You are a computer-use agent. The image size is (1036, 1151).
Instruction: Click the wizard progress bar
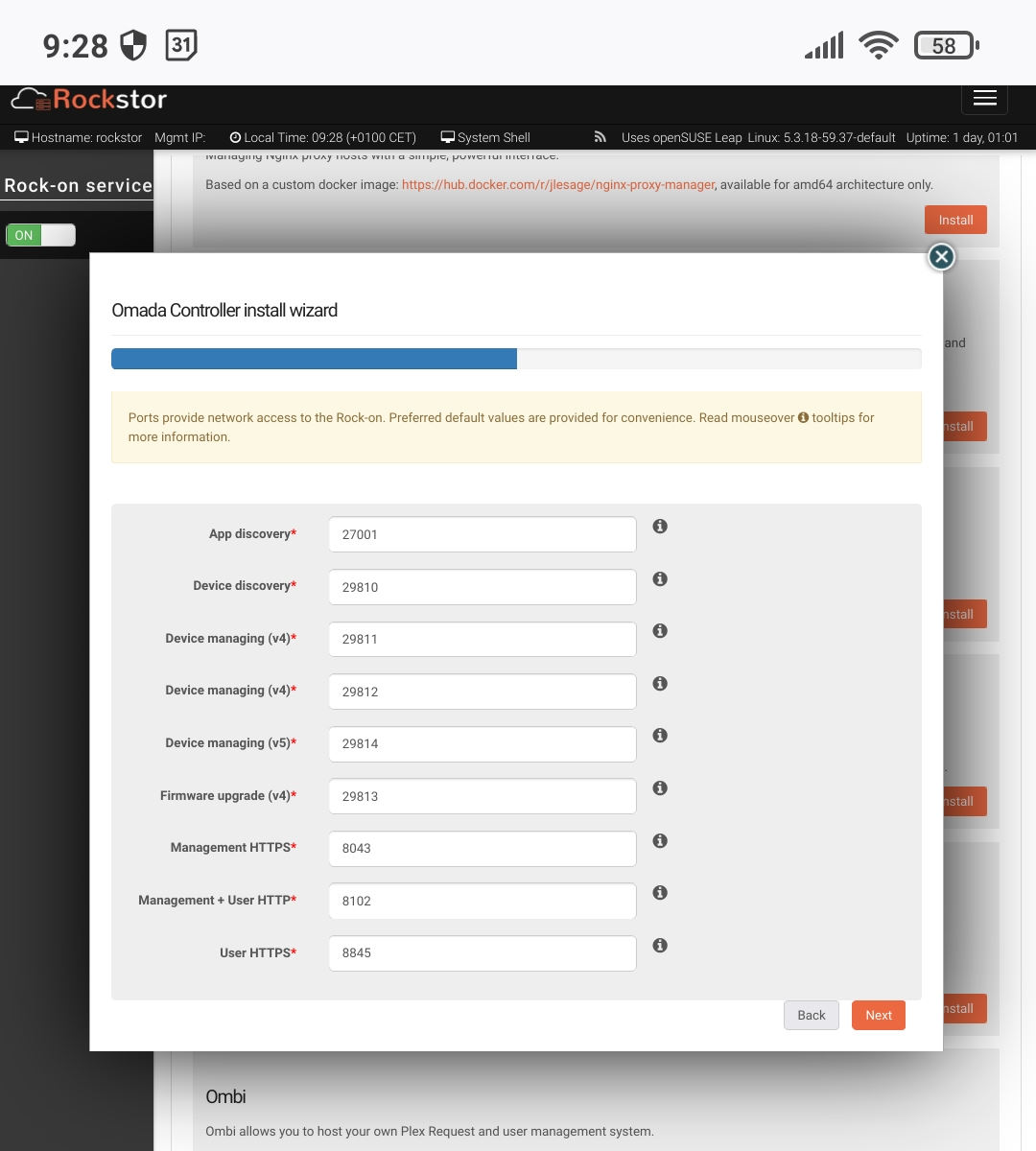coord(516,359)
